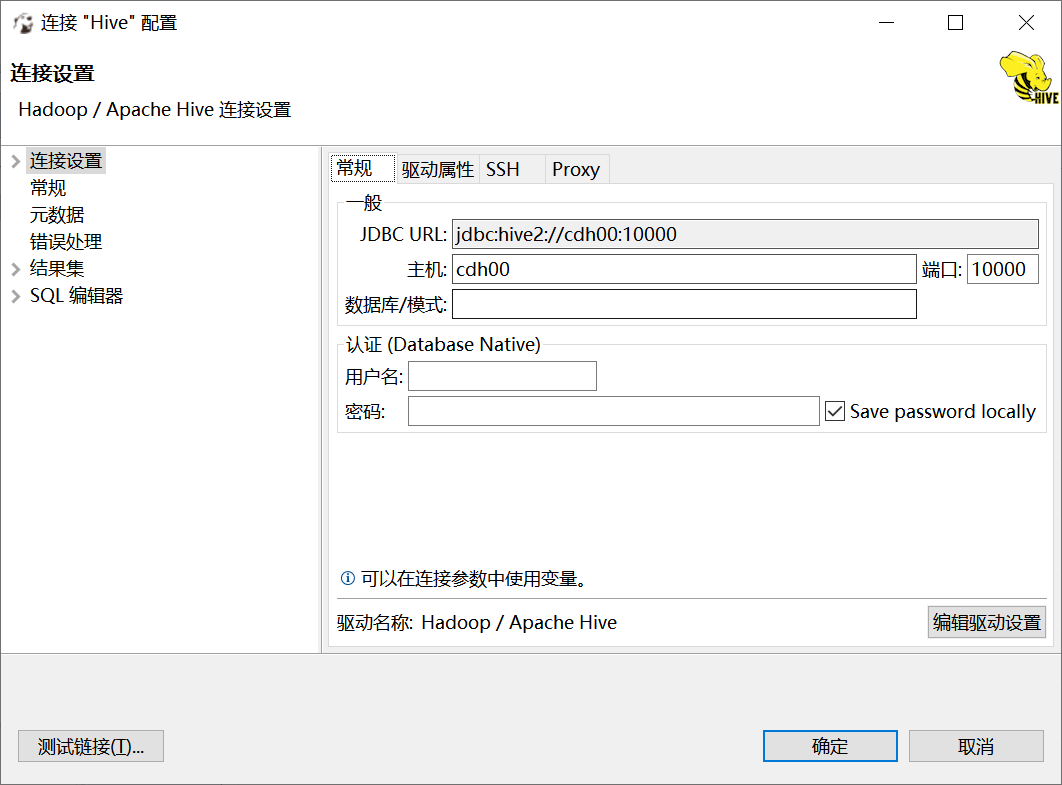1062x785 pixels.
Task: Focus the 端口 port input field
Action: [1002, 270]
